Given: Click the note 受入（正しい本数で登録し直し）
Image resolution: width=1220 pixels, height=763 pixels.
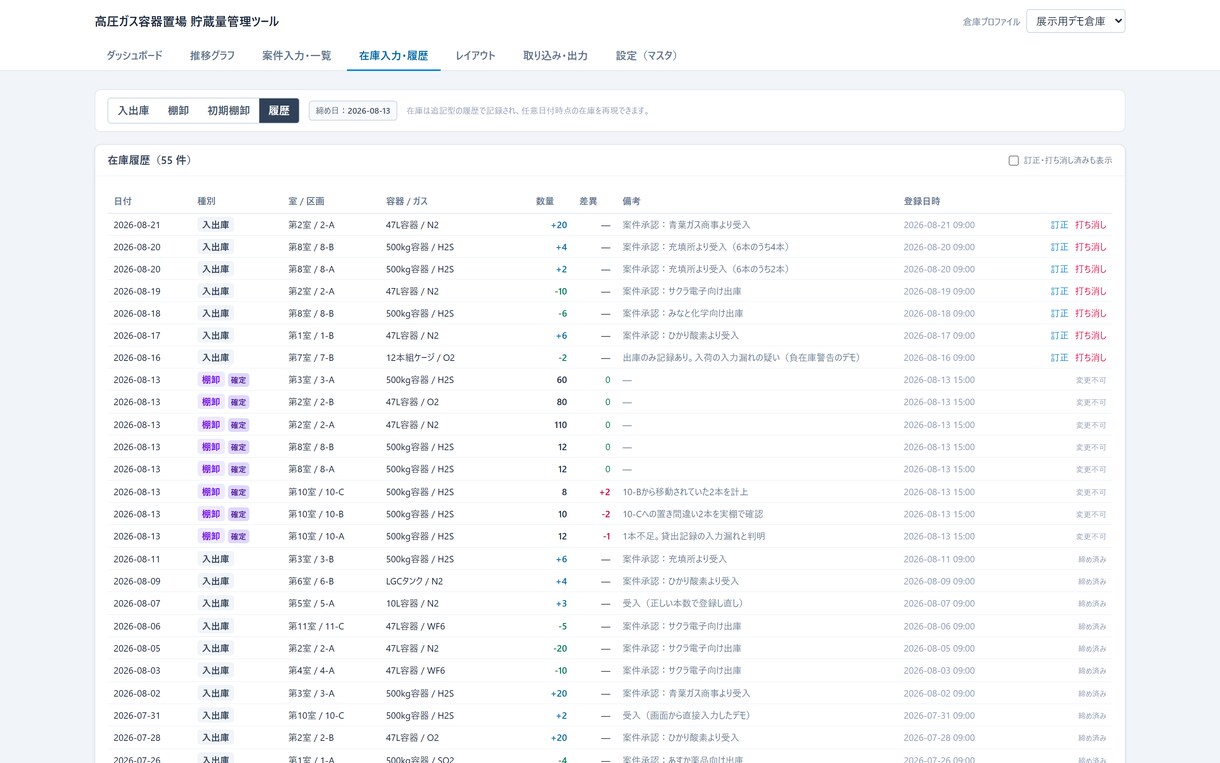Looking at the screenshot, I should coord(683,603).
